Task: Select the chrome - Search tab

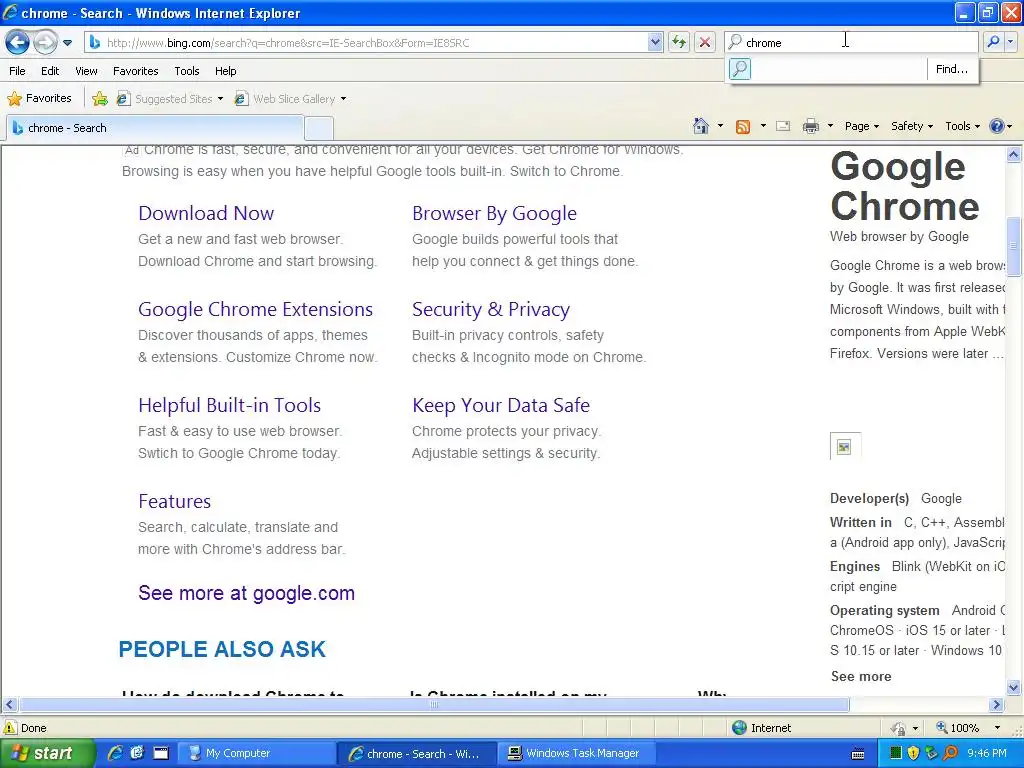Action: point(155,128)
